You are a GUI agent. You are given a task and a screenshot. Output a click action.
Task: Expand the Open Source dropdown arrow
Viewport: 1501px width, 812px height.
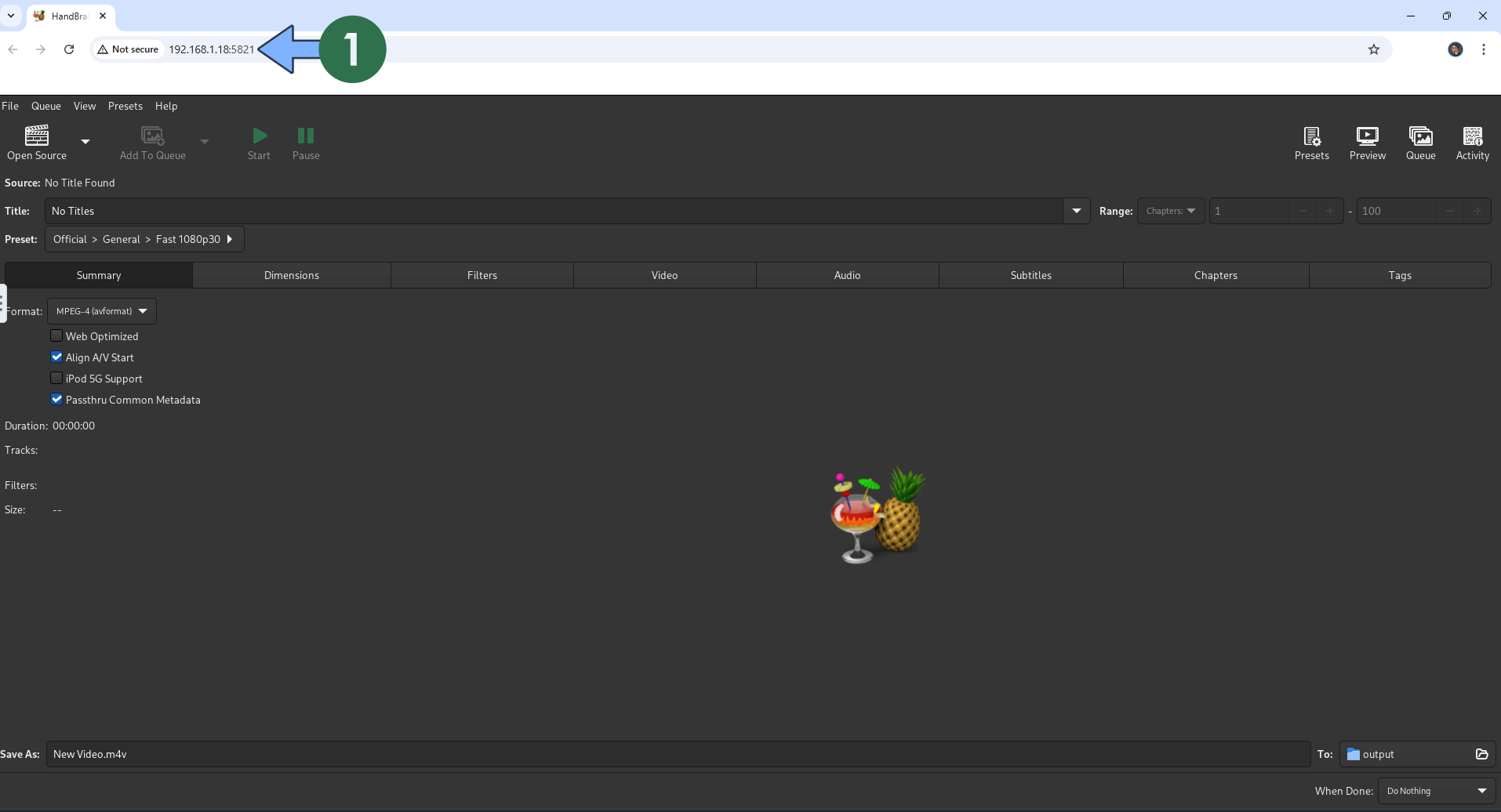pos(85,142)
